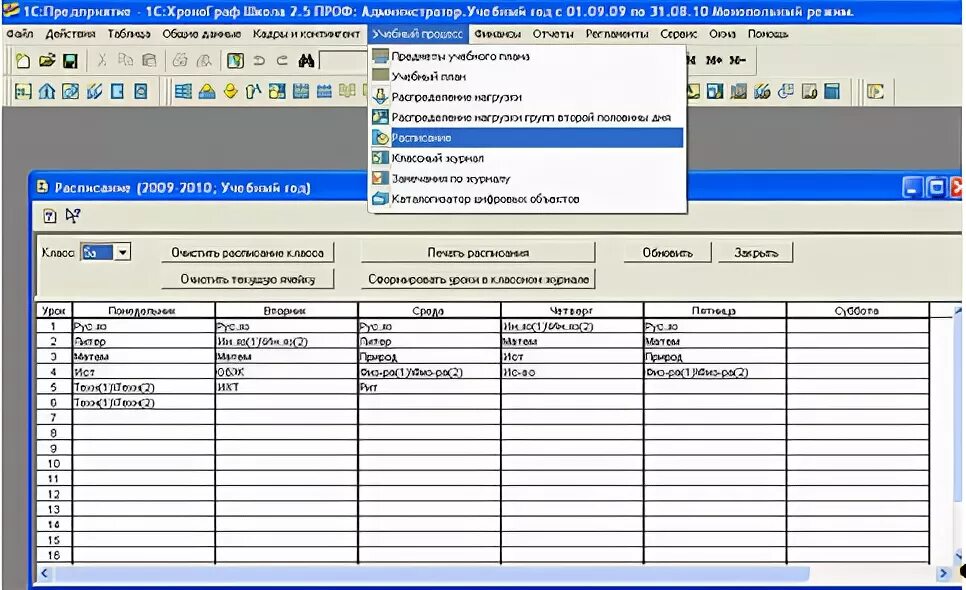Click the question mark help icon in the Расписание window
Screen dimensions: 966x590
coord(50,216)
